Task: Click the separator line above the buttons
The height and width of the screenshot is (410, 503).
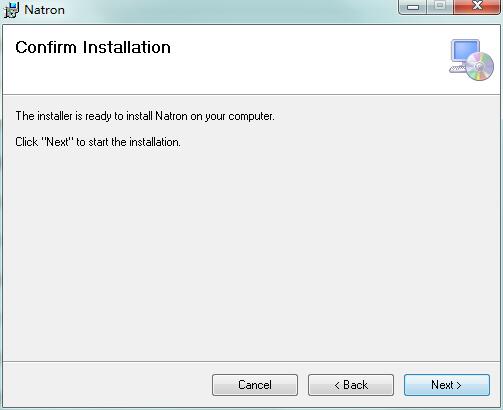Action: tap(251, 361)
